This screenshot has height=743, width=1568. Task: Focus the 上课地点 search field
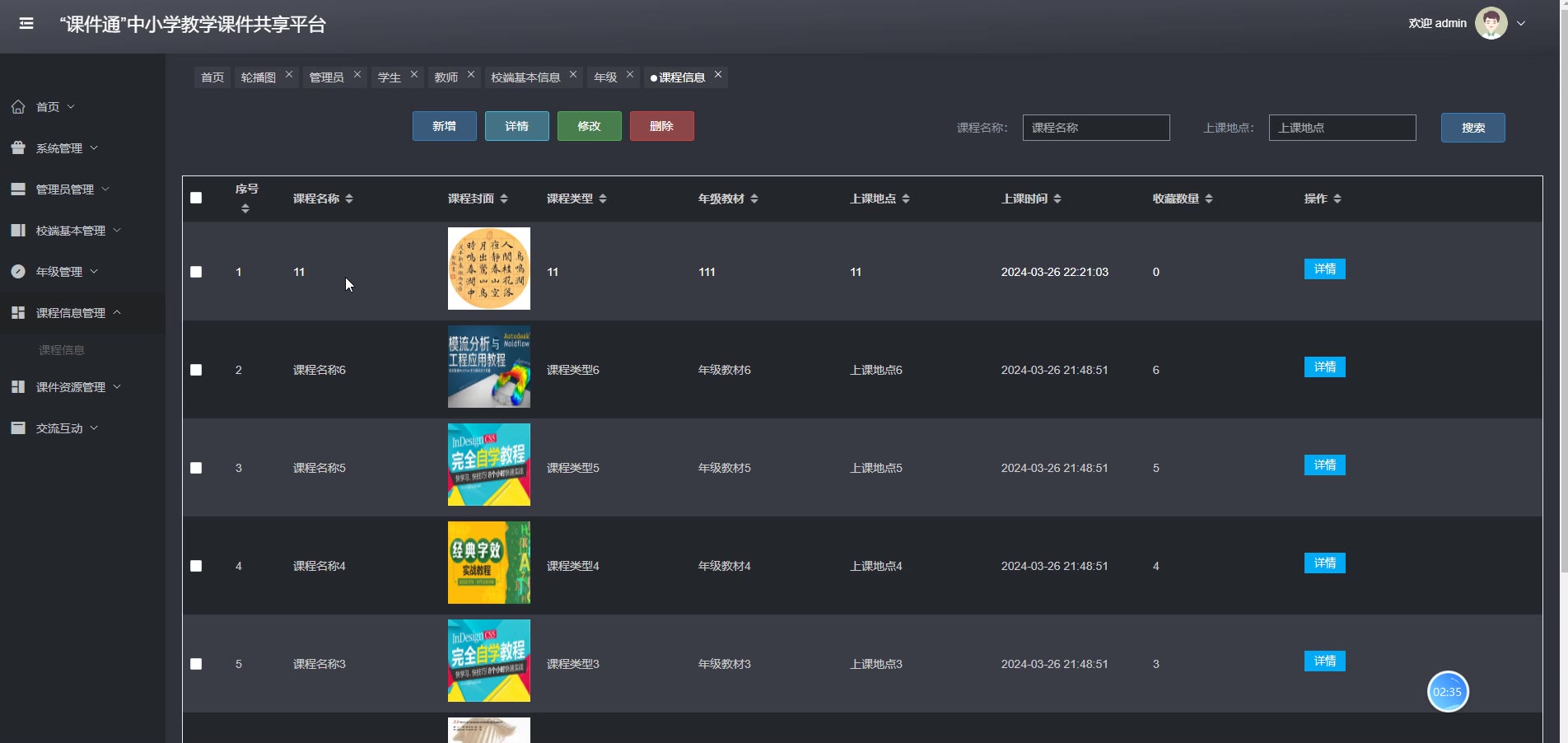click(1342, 128)
